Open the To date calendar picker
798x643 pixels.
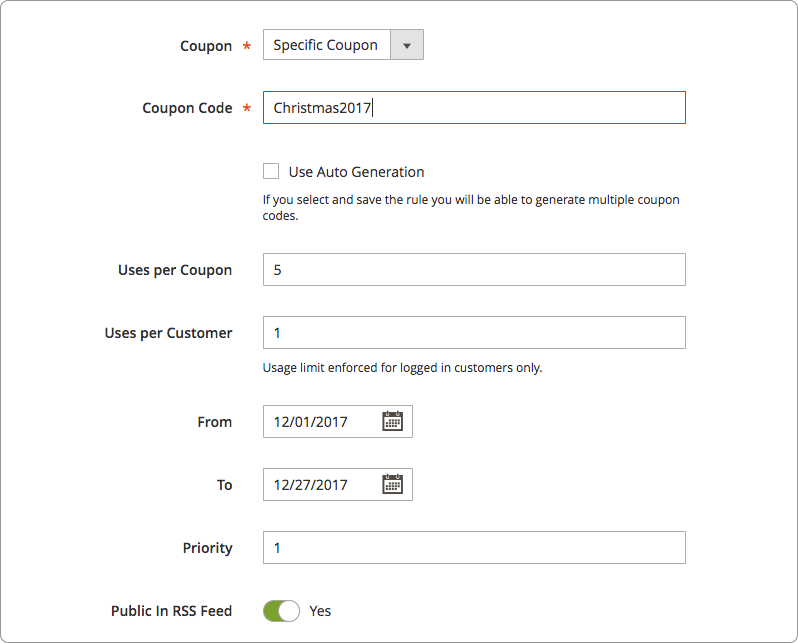coord(392,484)
